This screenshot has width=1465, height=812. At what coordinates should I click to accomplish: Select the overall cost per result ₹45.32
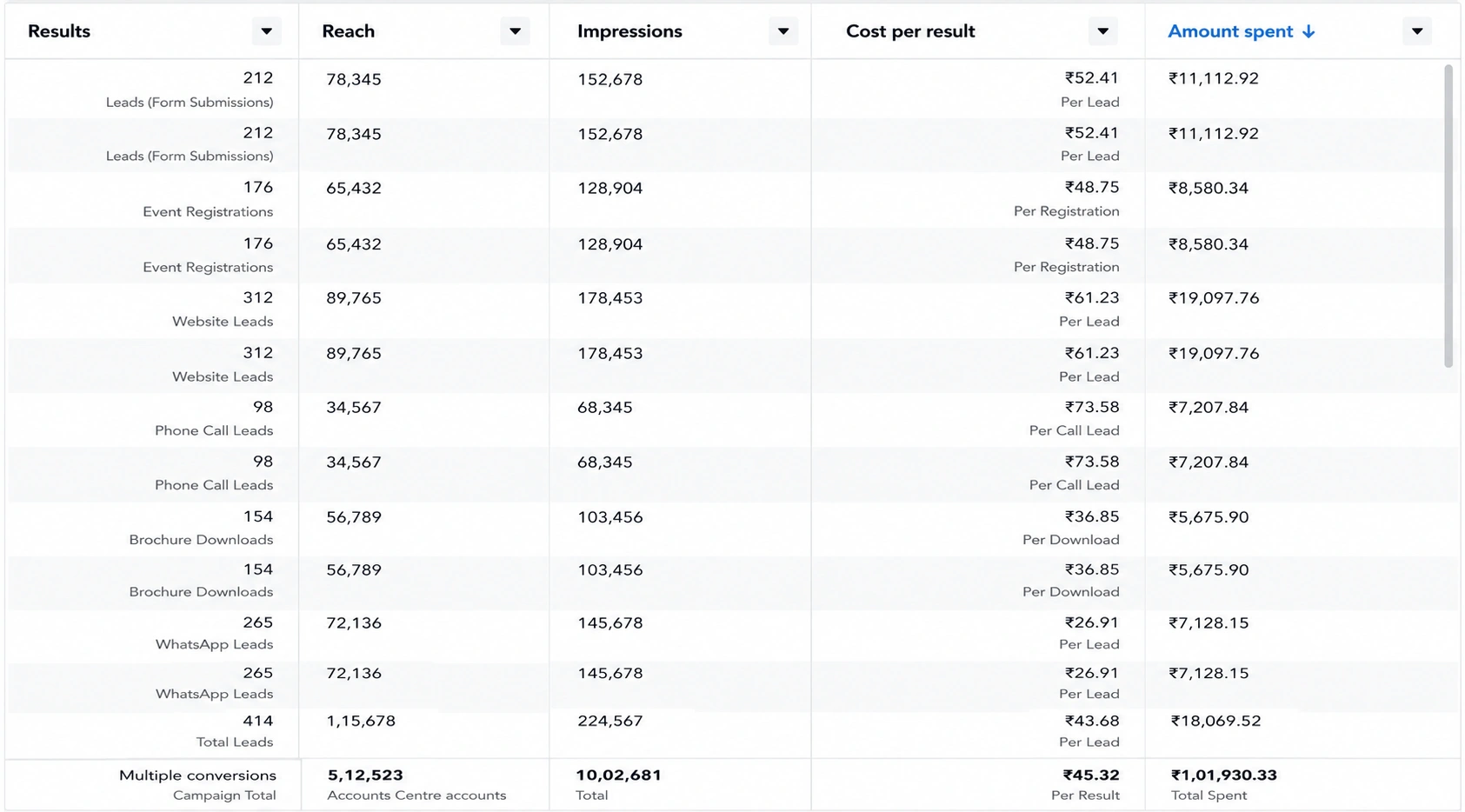[x=1091, y=775]
